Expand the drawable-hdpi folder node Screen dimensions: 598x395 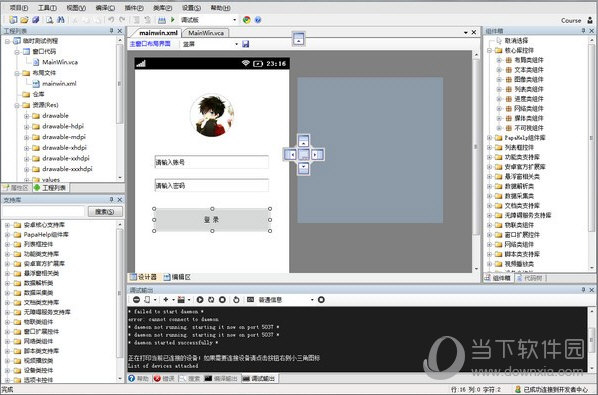[x=26, y=127]
